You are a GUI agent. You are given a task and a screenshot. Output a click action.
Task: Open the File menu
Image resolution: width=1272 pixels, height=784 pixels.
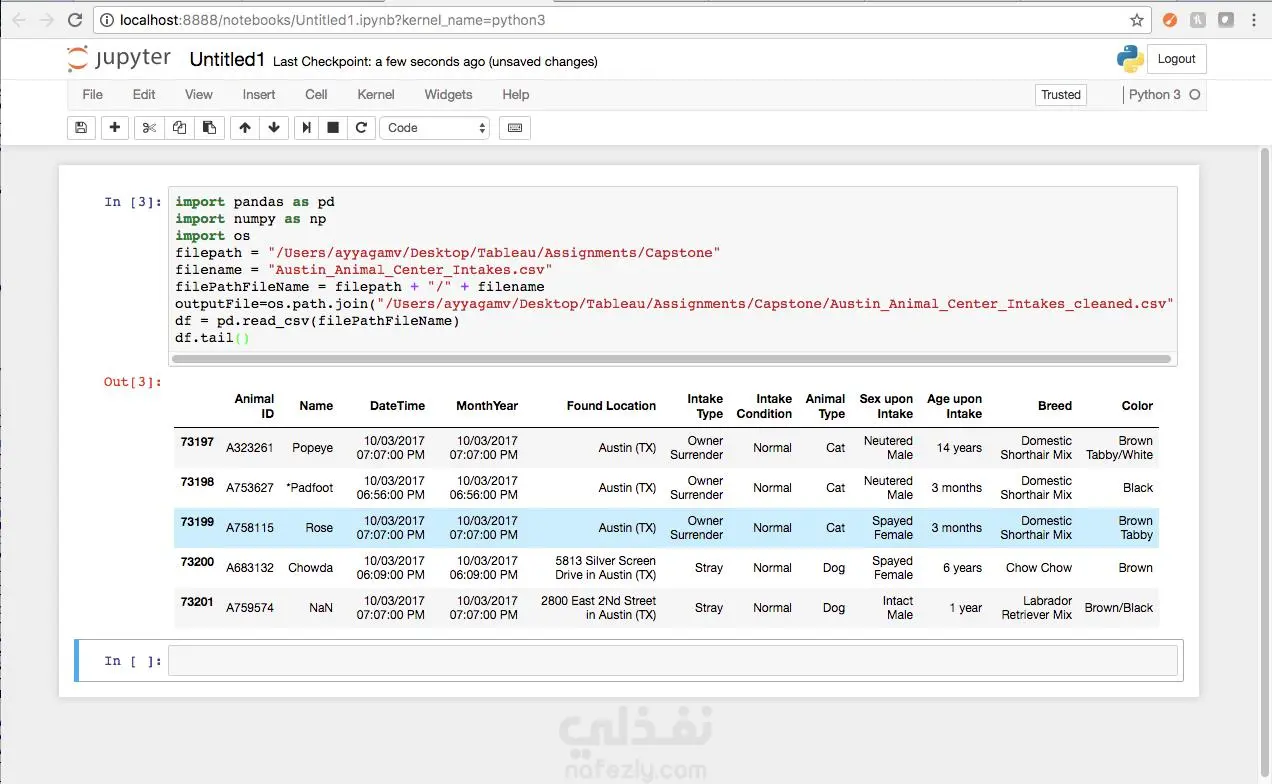pos(92,94)
